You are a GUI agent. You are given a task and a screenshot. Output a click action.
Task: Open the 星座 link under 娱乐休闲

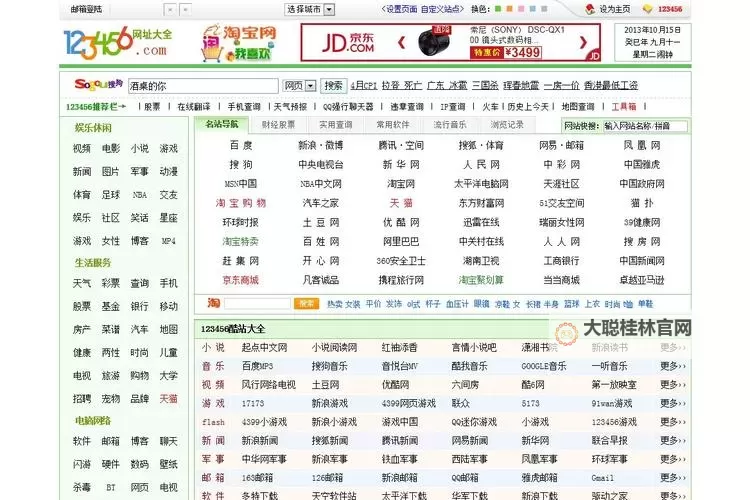point(168,218)
